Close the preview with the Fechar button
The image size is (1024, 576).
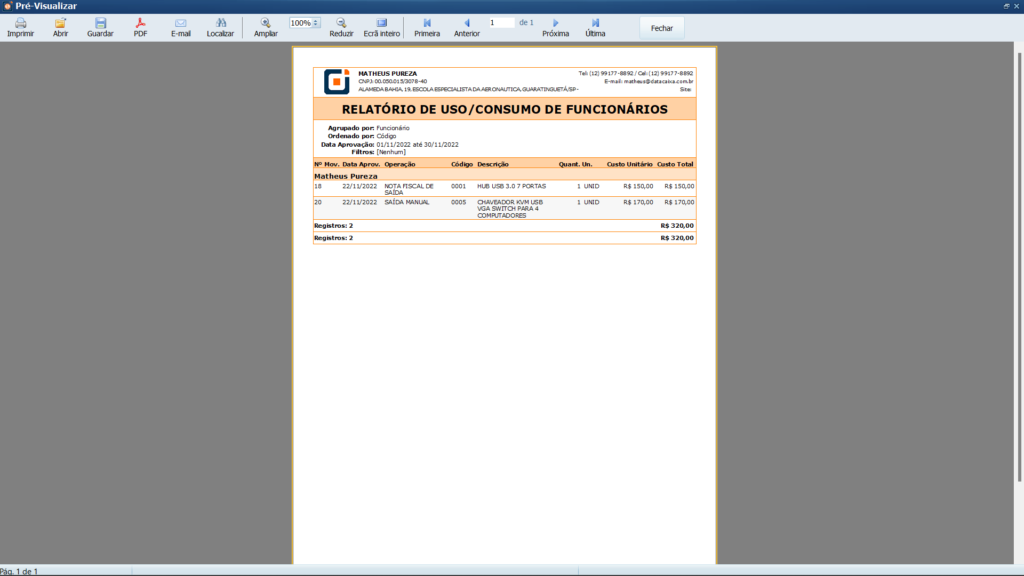coord(661,27)
